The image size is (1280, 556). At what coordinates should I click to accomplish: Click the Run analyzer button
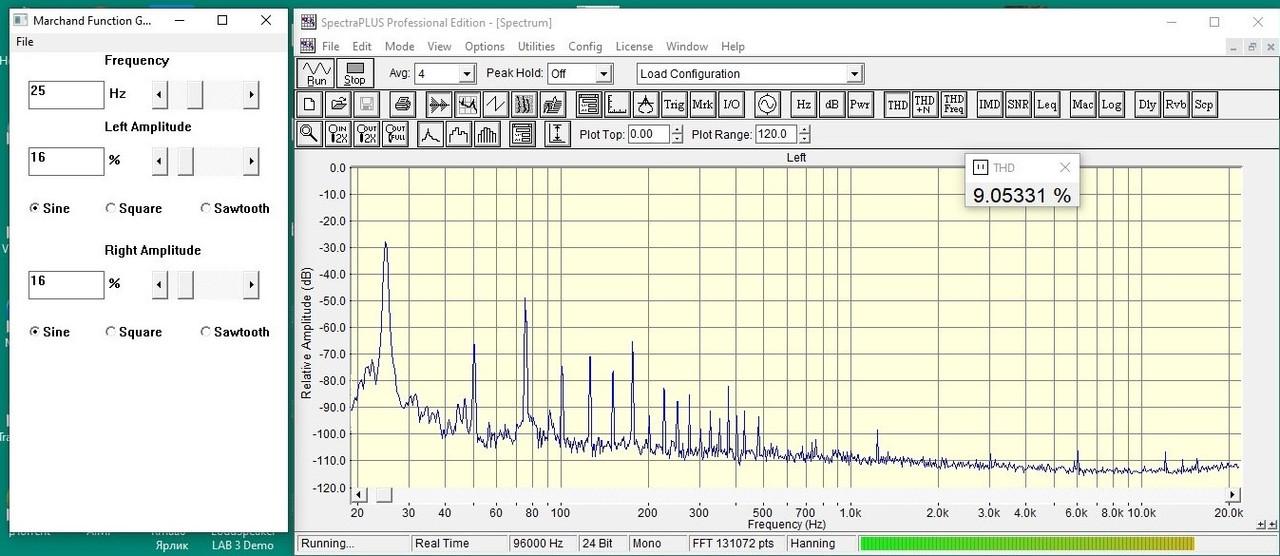pos(316,73)
